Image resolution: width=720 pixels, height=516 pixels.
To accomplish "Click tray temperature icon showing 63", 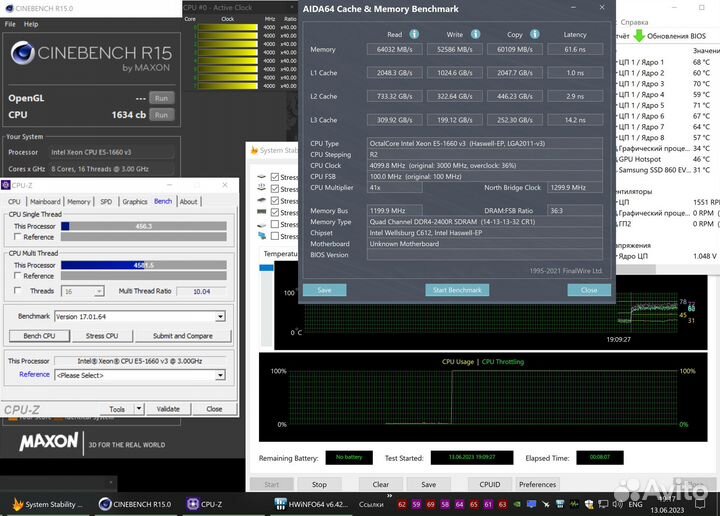I will pos(502,504).
